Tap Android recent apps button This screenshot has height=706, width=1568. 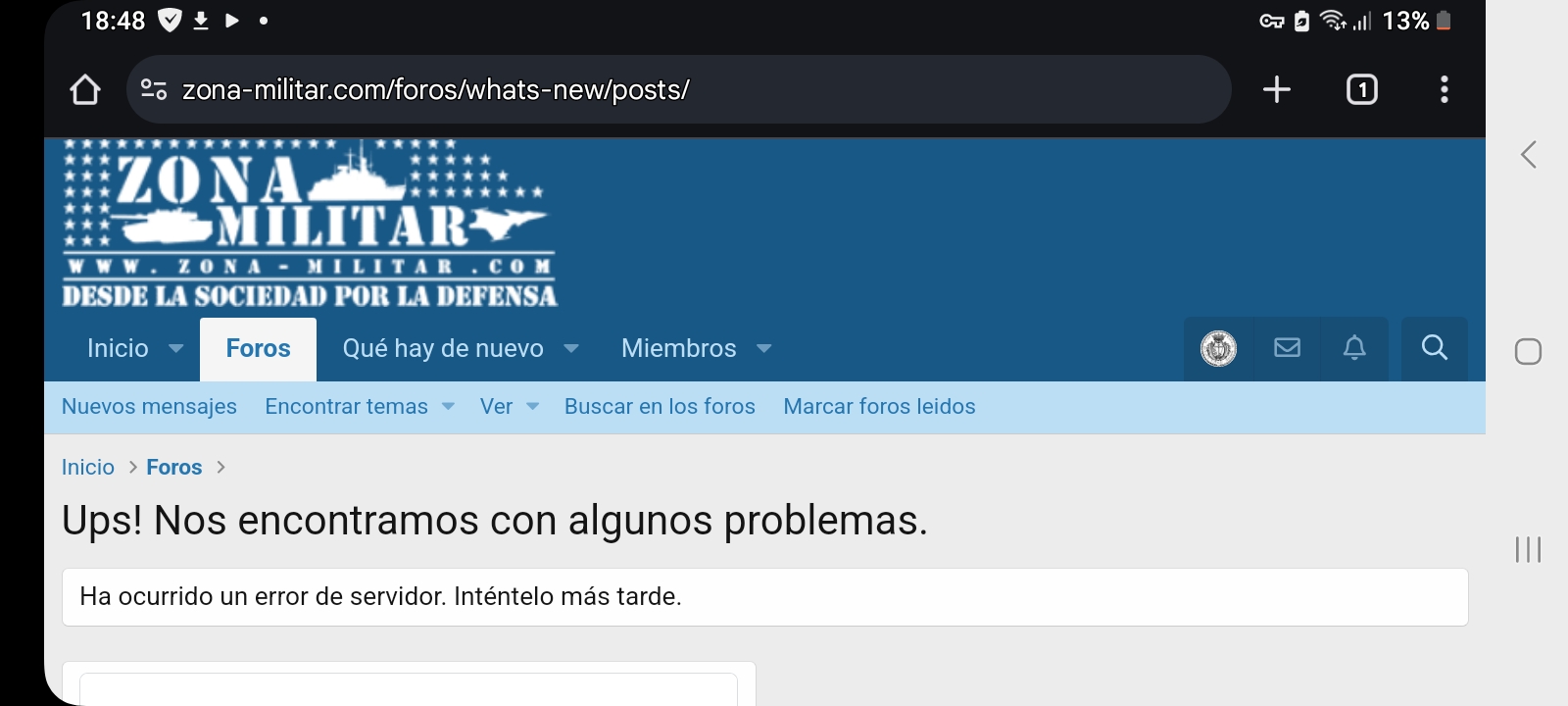click(x=1528, y=549)
